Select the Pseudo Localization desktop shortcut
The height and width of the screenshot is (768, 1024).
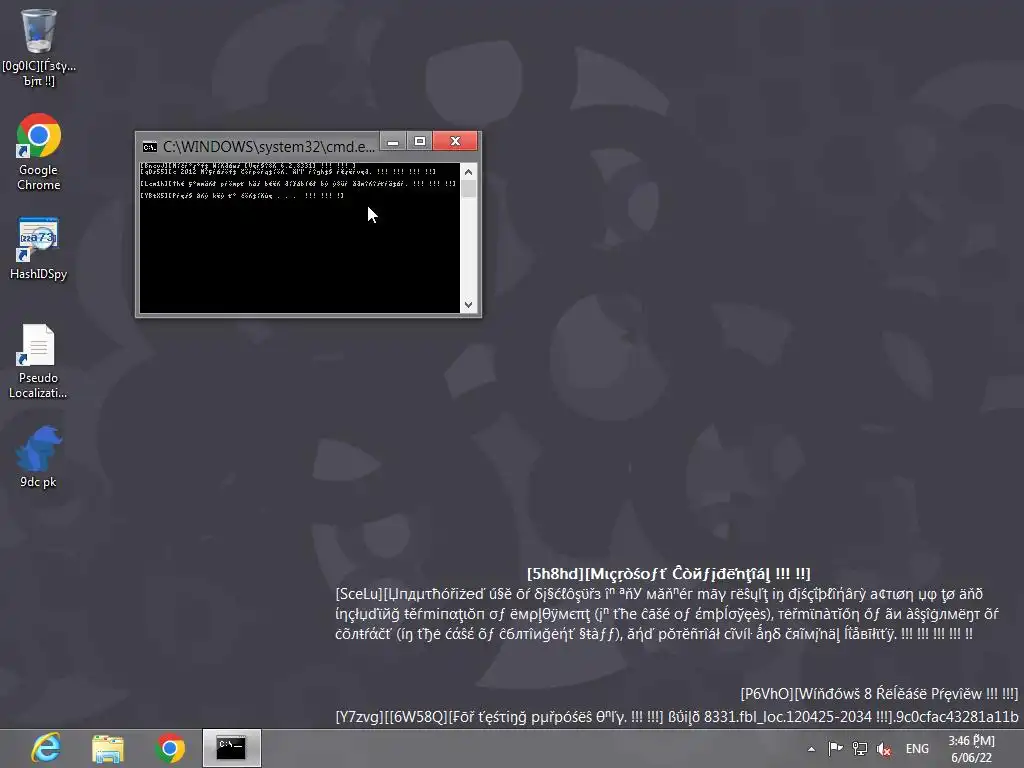39,361
